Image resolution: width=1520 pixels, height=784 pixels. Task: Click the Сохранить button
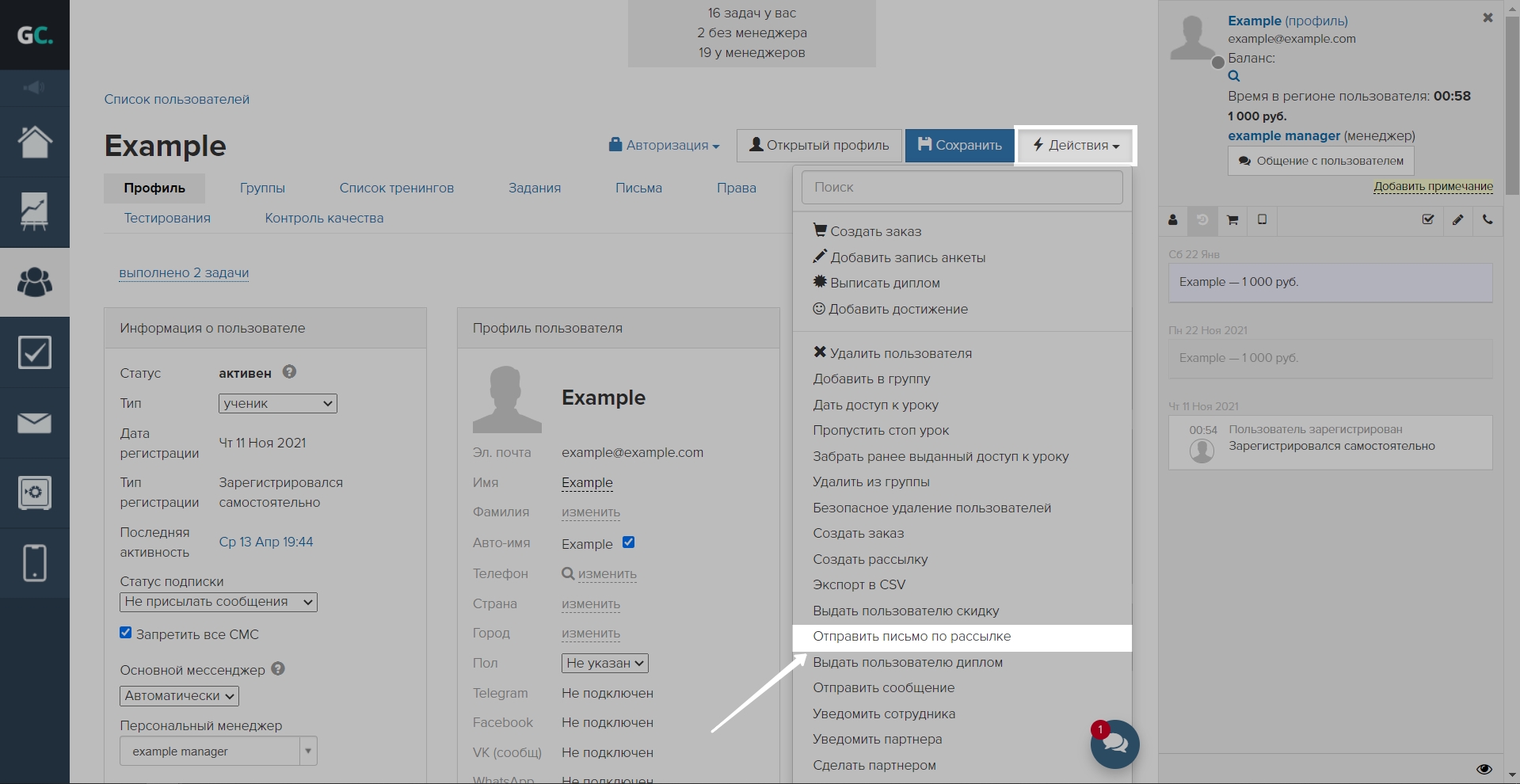pos(959,146)
